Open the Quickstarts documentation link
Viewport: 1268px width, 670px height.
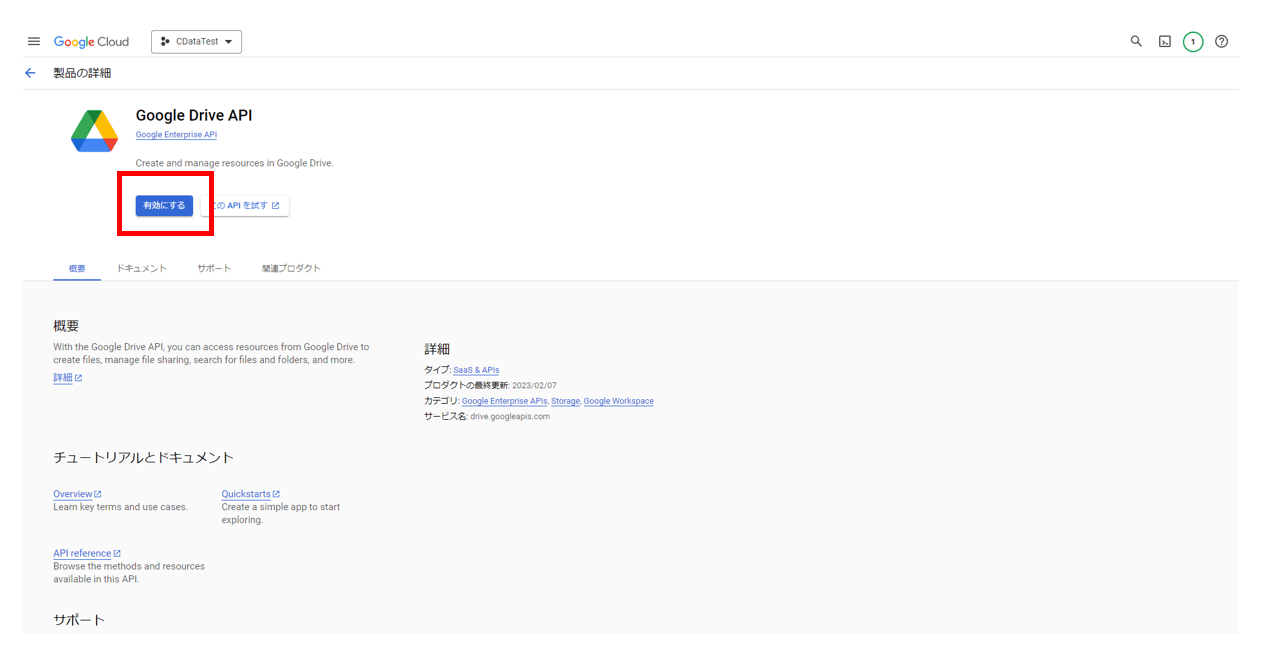pos(251,494)
